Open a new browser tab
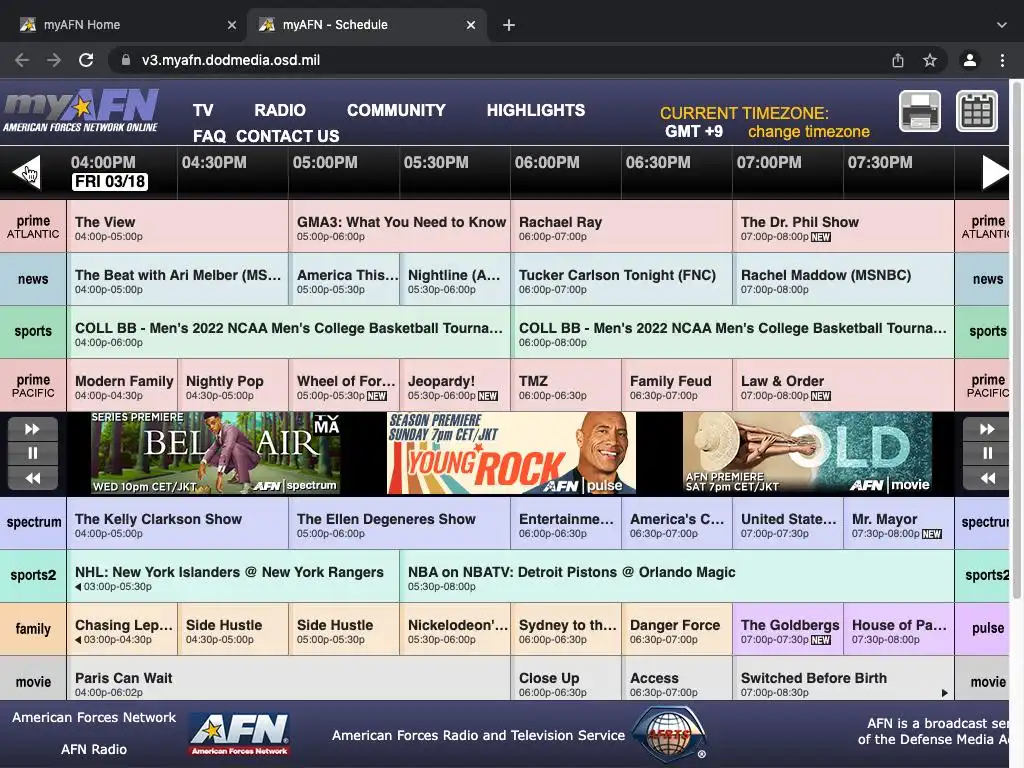 click(x=509, y=25)
